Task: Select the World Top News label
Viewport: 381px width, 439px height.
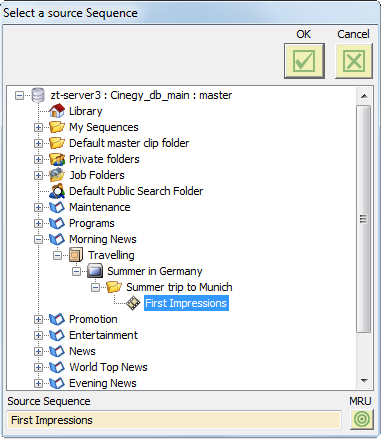Action: click(x=108, y=367)
